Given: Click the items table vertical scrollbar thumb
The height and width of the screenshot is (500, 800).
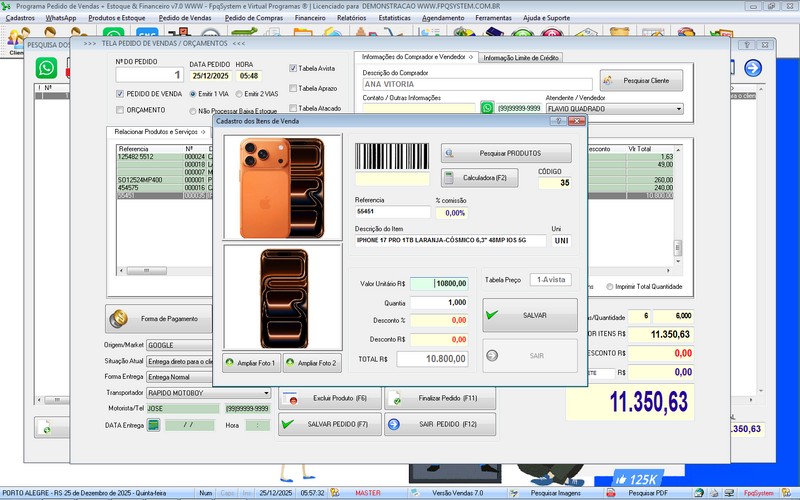Looking at the screenshot, I should (678, 247).
